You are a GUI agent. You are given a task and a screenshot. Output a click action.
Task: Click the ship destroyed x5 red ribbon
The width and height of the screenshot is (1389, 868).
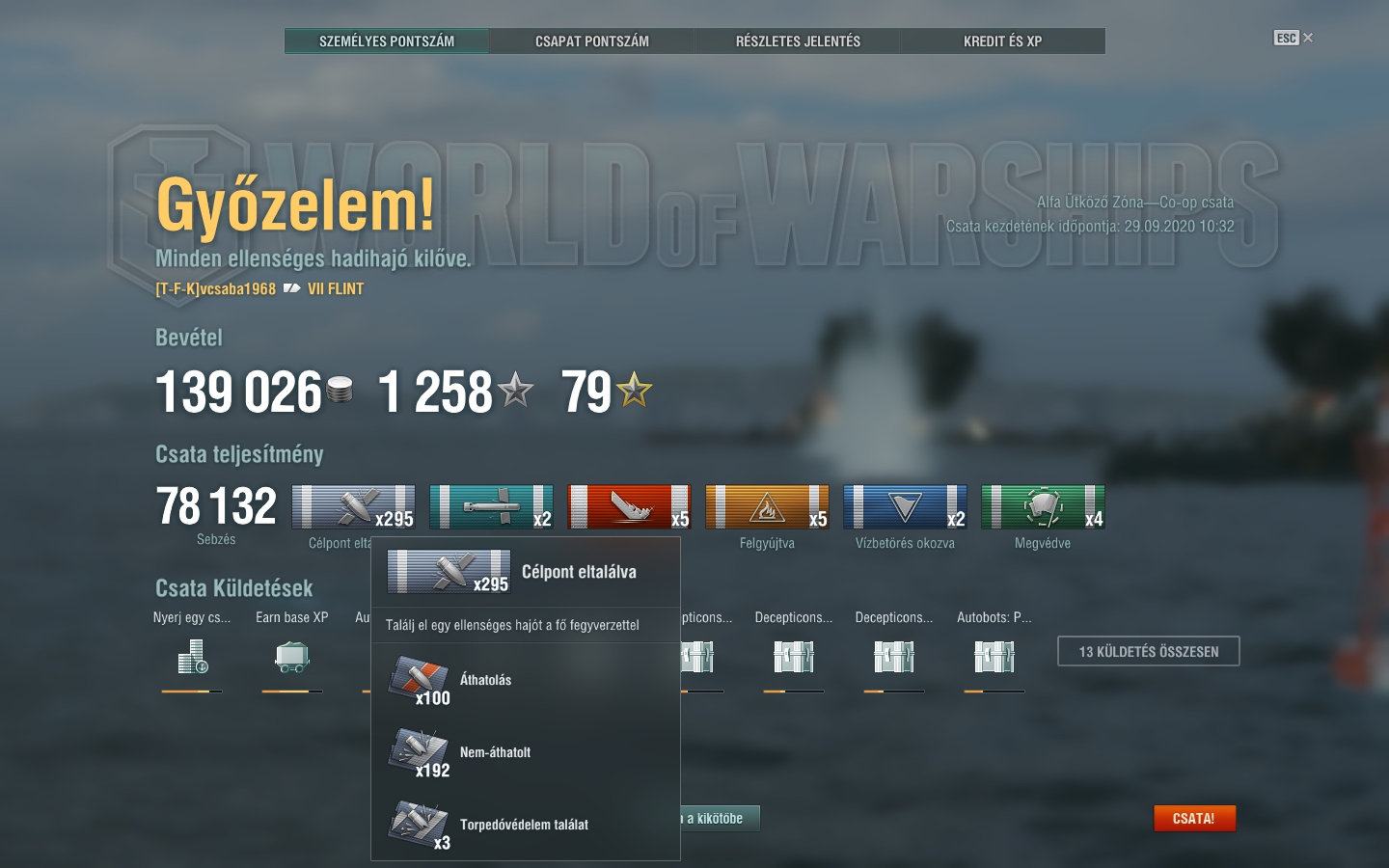point(630,507)
